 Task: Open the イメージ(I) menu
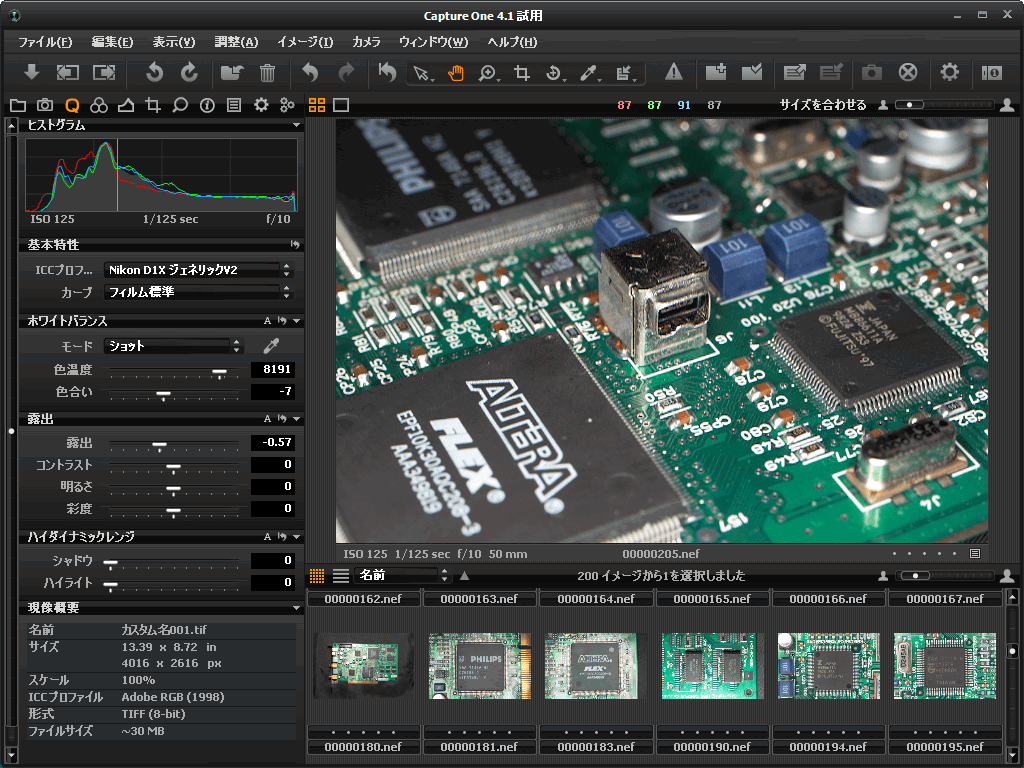coord(305,42)
